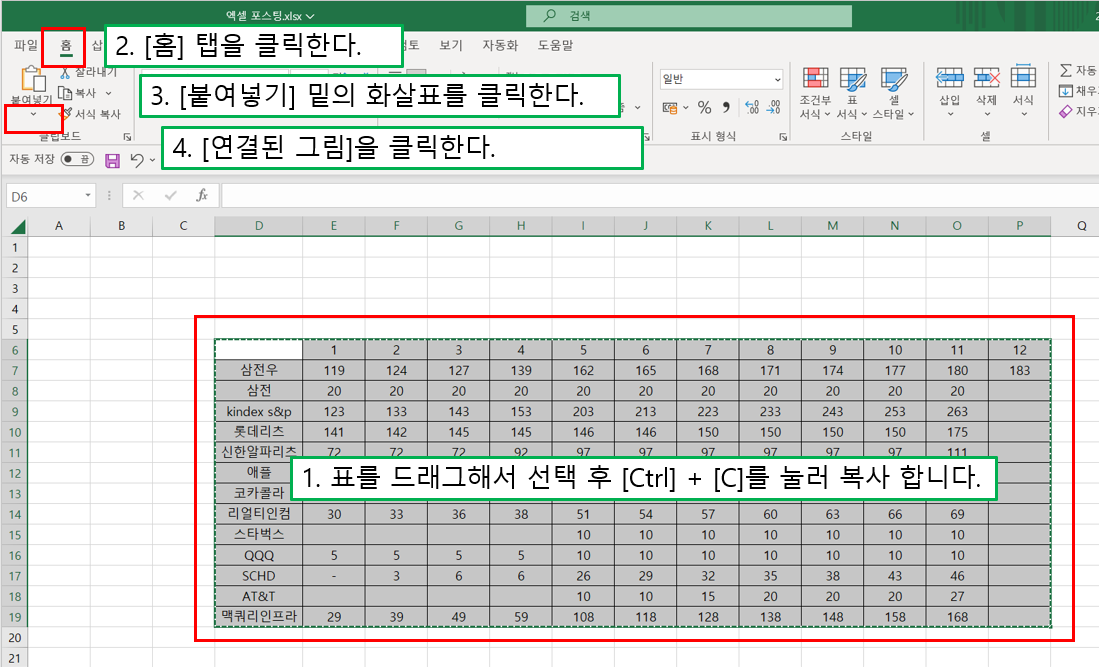Select the cell with value 263
This screenshot has width=1099, height=667.
click(957, 411)
